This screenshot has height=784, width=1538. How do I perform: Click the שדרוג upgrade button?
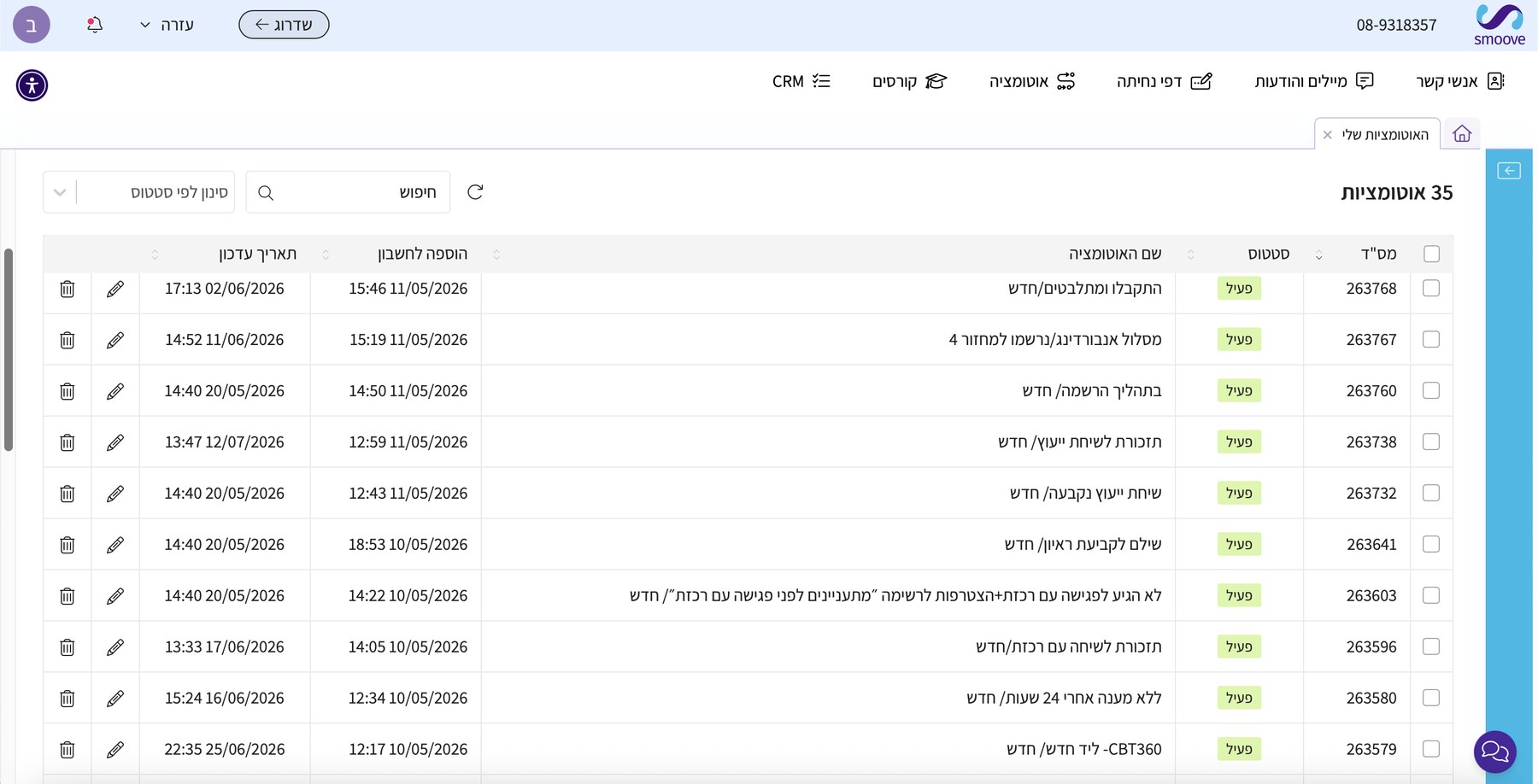tap(284, 25)
